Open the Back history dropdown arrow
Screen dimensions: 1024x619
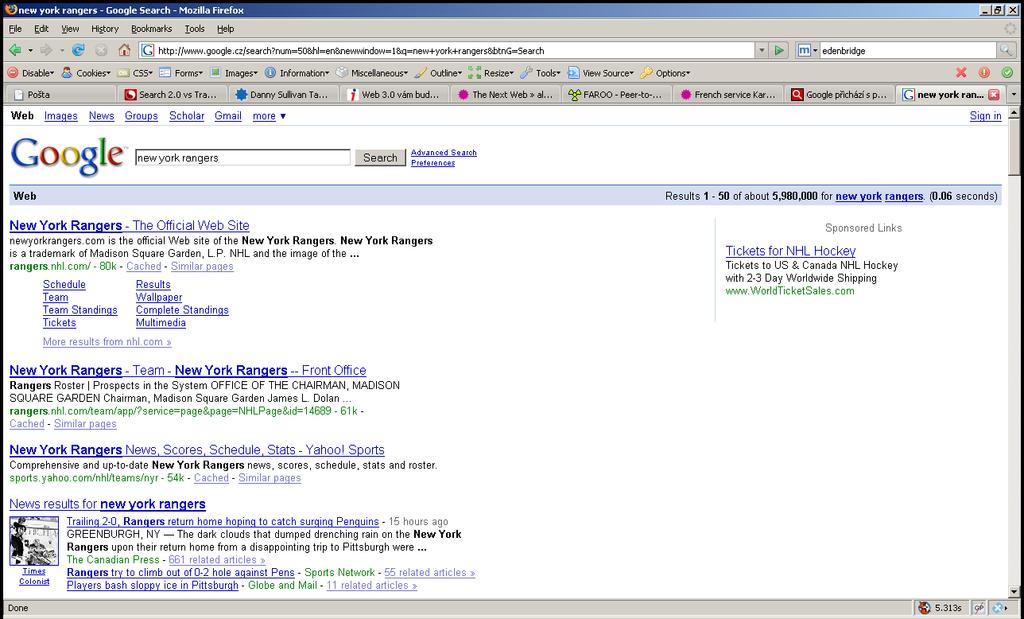pos(30,50)
